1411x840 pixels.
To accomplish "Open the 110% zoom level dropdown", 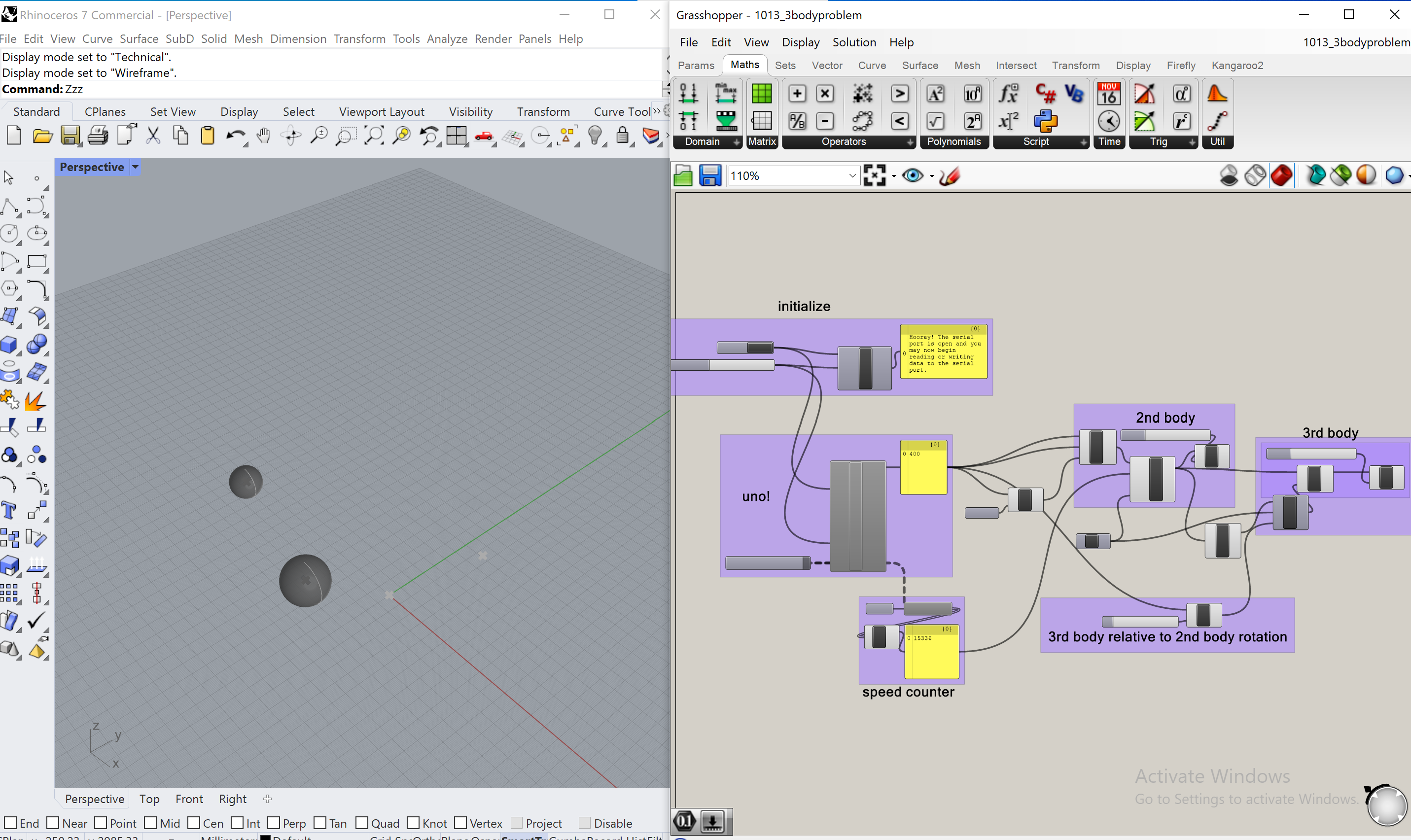I will (852, 176).
